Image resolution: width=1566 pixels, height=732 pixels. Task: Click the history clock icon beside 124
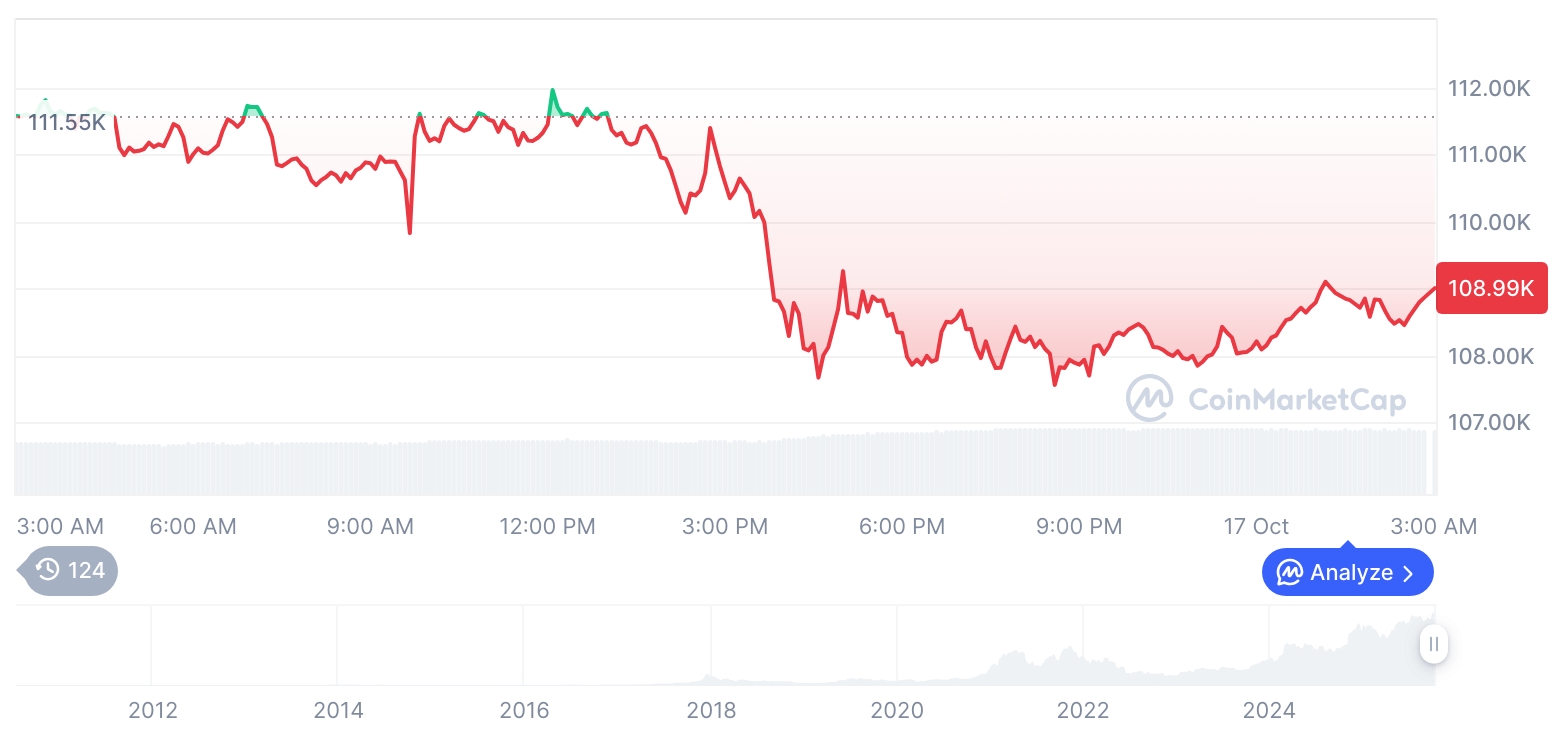click(47, 571)
